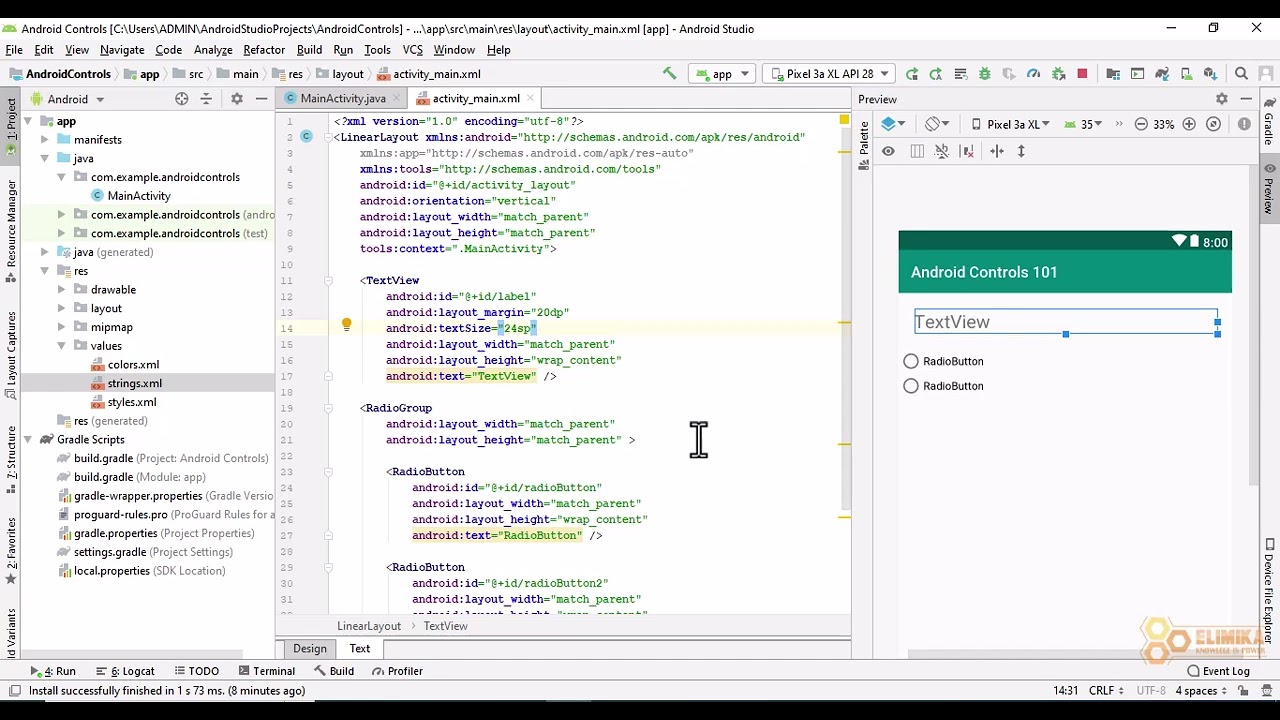This screenshot has width=1280, height=720.
Task: Click the clear constraints icon in preview toolbar
Action: tap(967, 151)
